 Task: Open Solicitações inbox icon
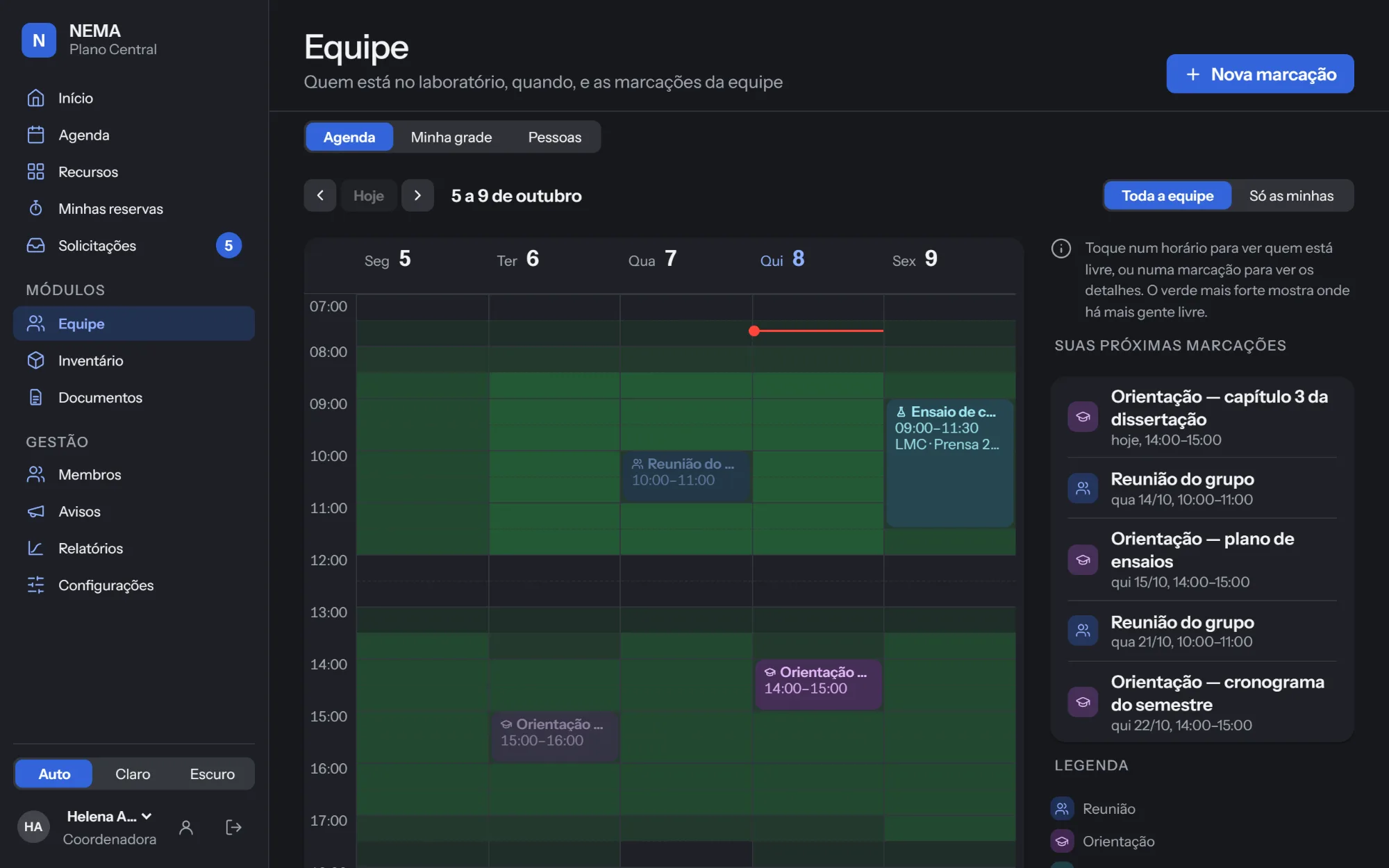coord(35,245)
